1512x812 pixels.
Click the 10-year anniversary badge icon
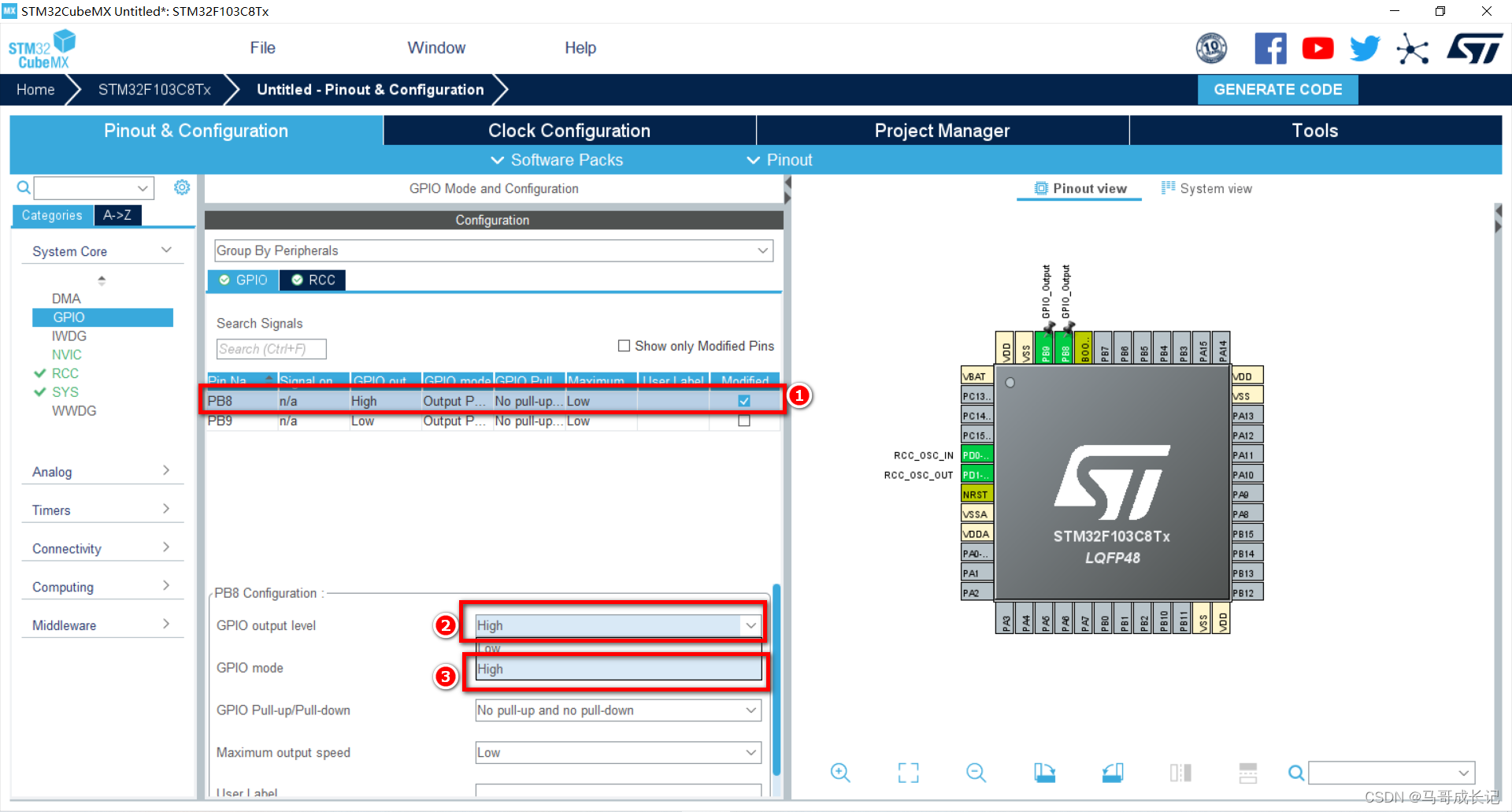click(x=1211, y=49)
